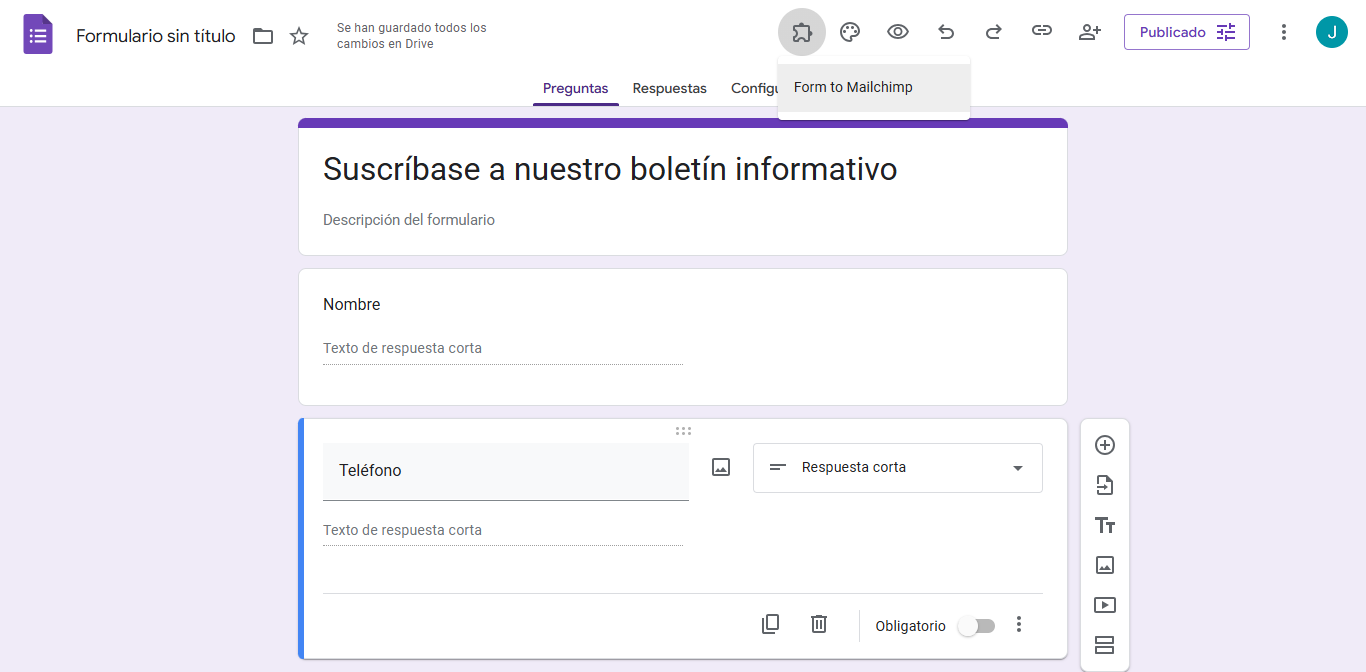Image resolution: width=1366 pixels, height=672 pixels.
Task: Preview the form with eye icon
Action: [898, 32]
